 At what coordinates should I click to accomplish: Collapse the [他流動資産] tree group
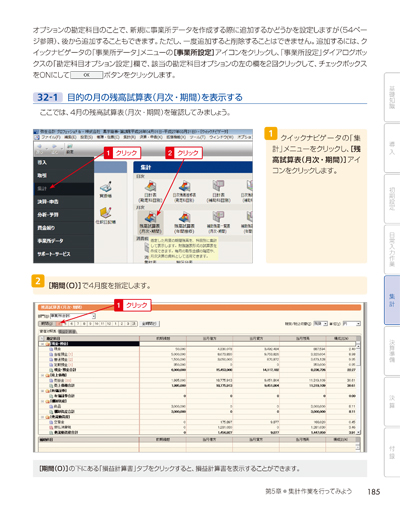(x=42, y=417)
